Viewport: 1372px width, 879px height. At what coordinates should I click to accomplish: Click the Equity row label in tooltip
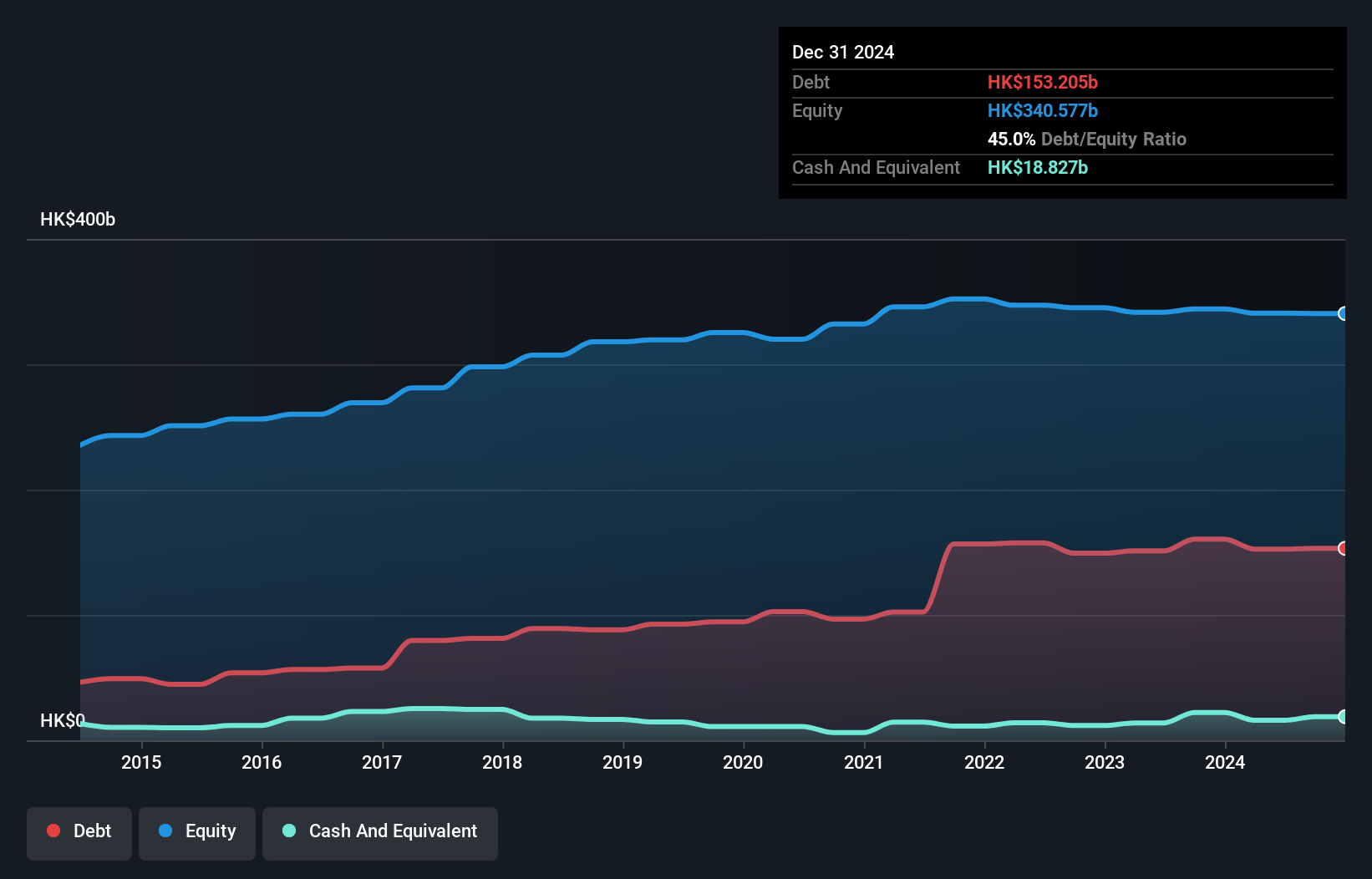817,110
